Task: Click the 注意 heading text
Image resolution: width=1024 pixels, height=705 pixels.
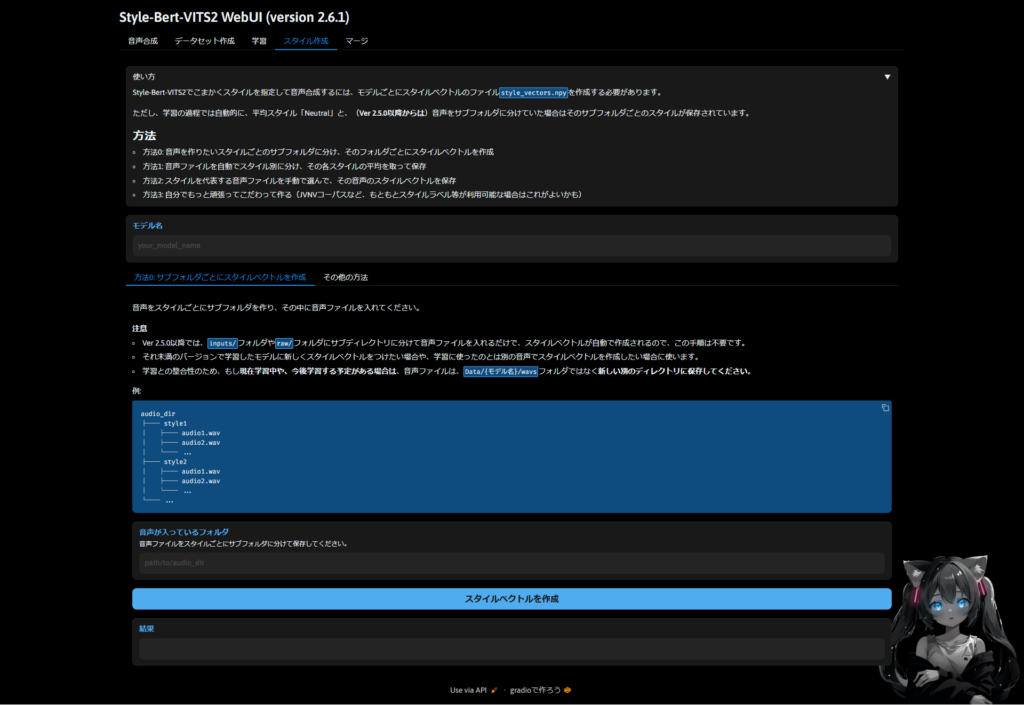Action: point(140,328)
